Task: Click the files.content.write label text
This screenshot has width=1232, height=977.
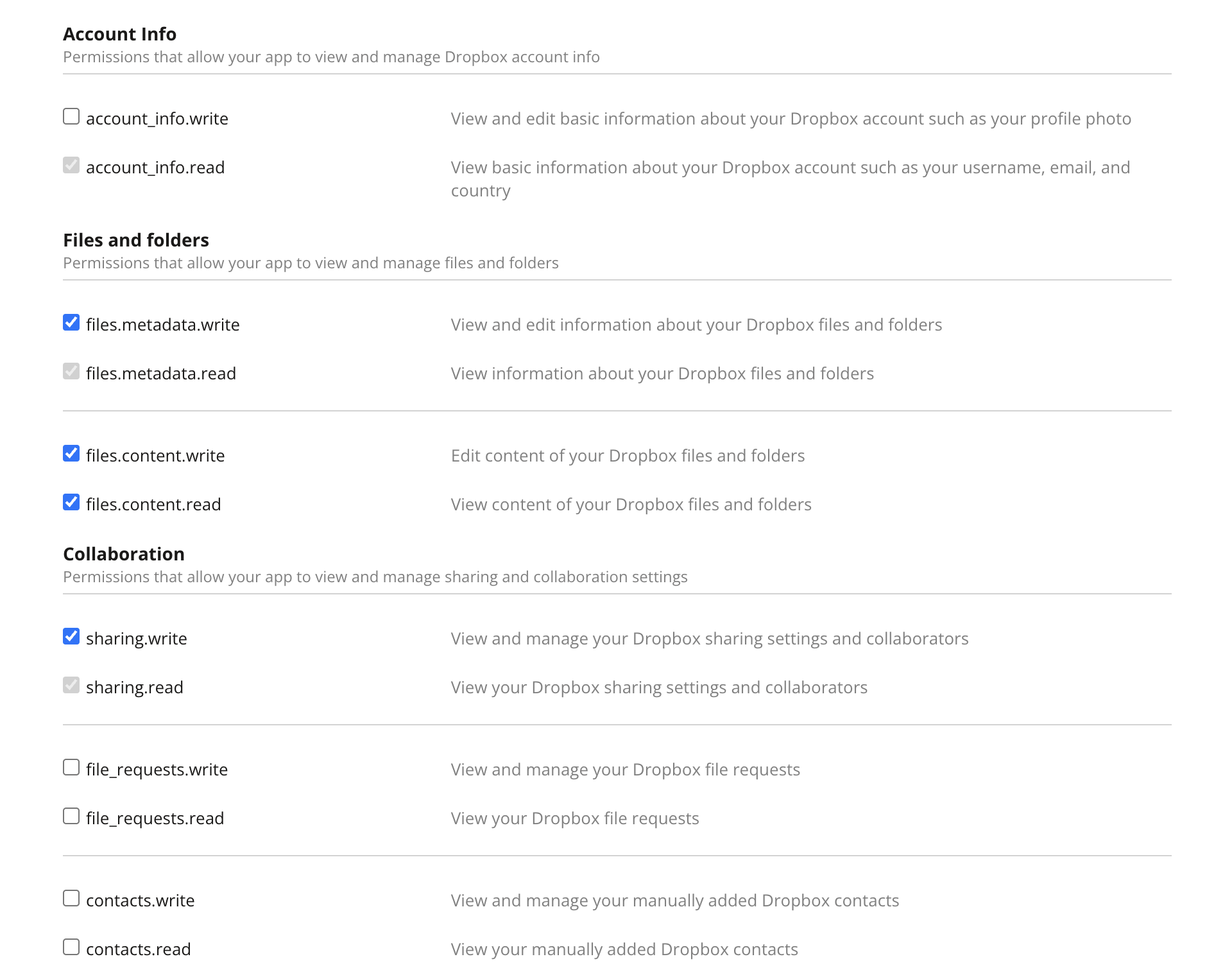Action: 155,456
